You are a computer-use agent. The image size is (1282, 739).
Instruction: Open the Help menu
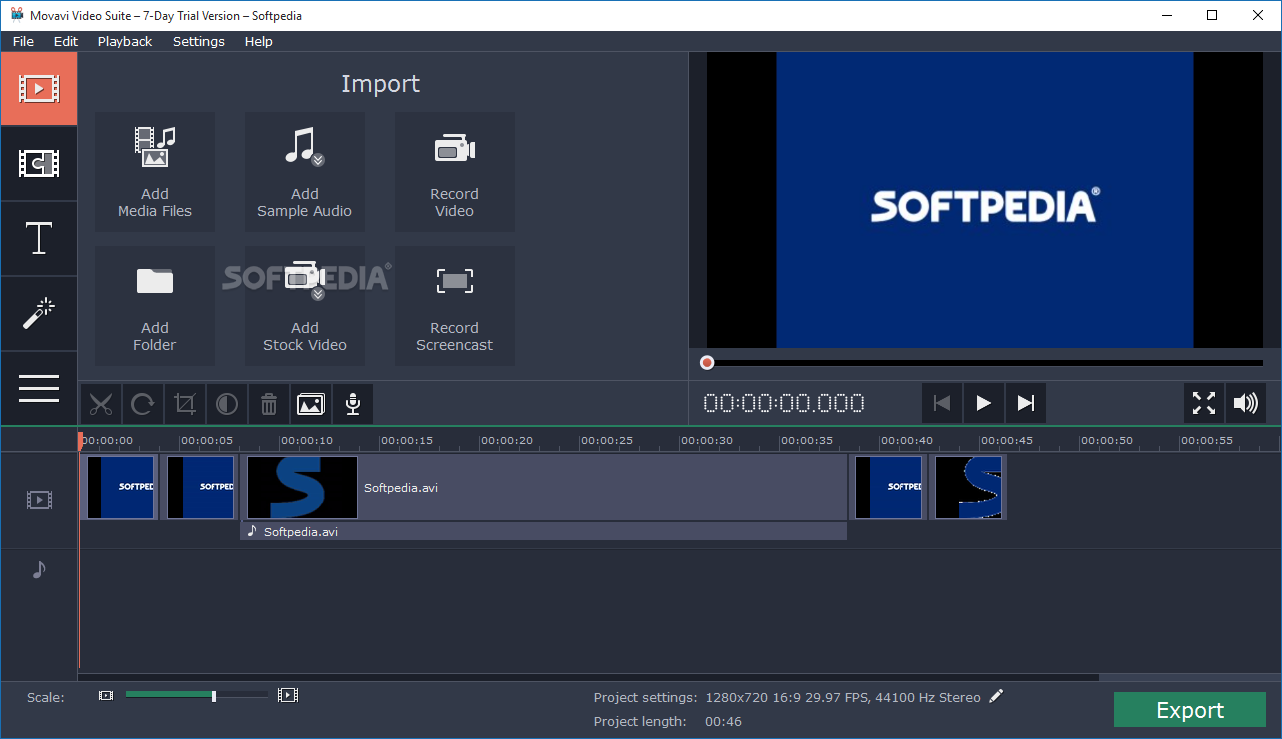pos(258,41)
